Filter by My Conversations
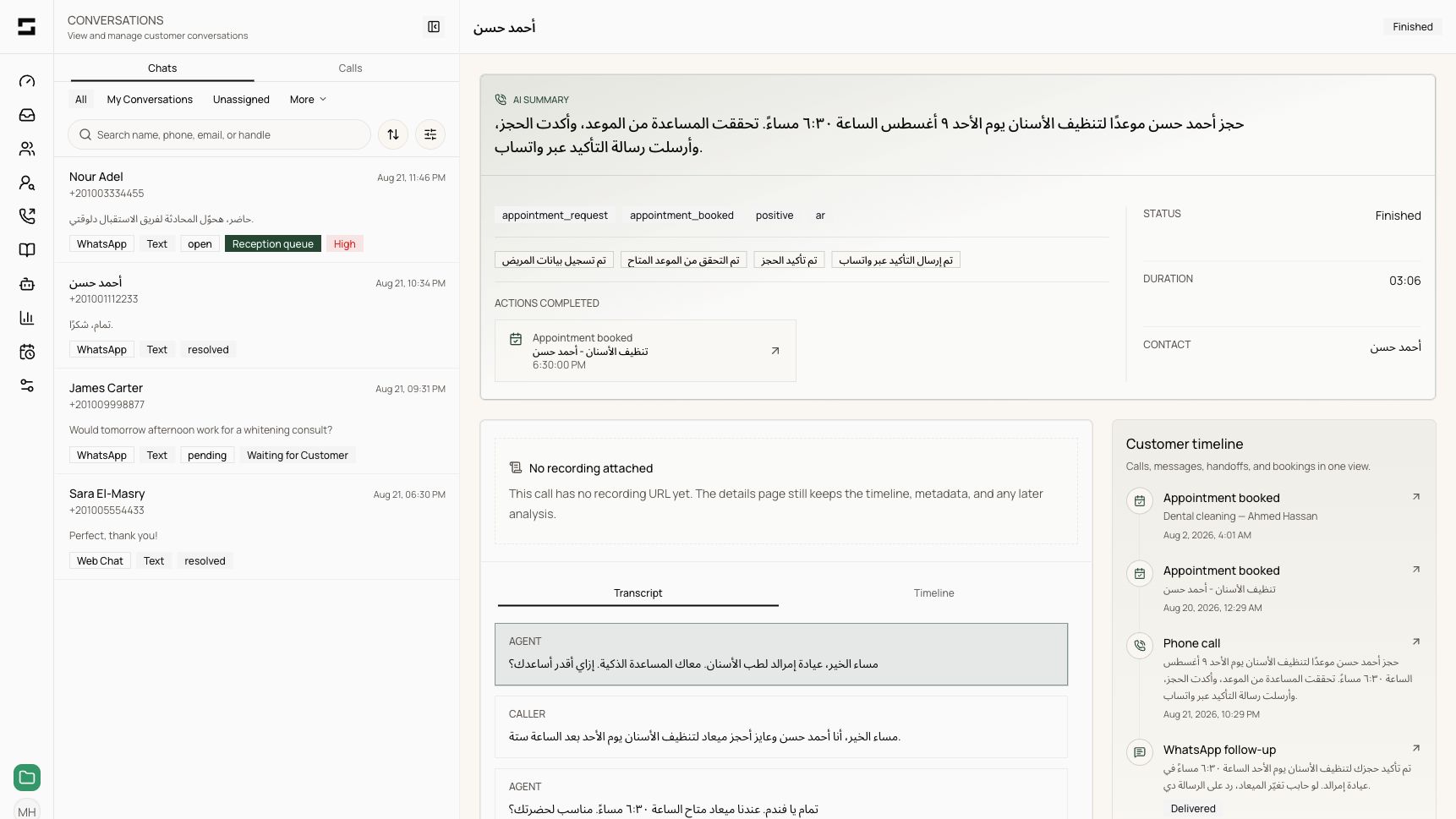The image size is (1456, 819). click(x=150, y=100)
